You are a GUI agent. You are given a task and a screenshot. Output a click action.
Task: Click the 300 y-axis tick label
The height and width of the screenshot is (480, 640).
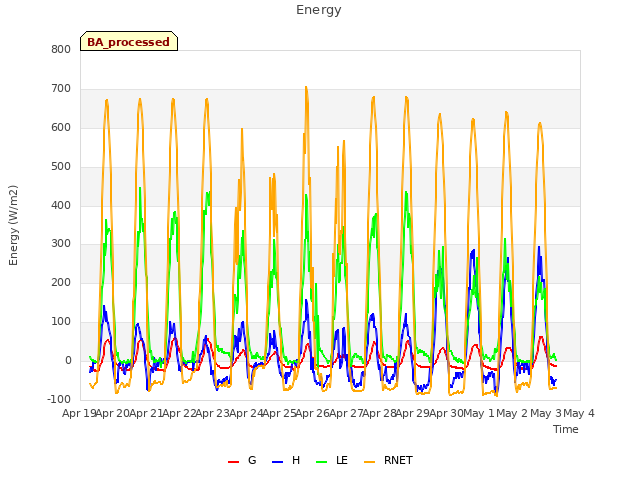pyautogui.click(x=61, y=244)
